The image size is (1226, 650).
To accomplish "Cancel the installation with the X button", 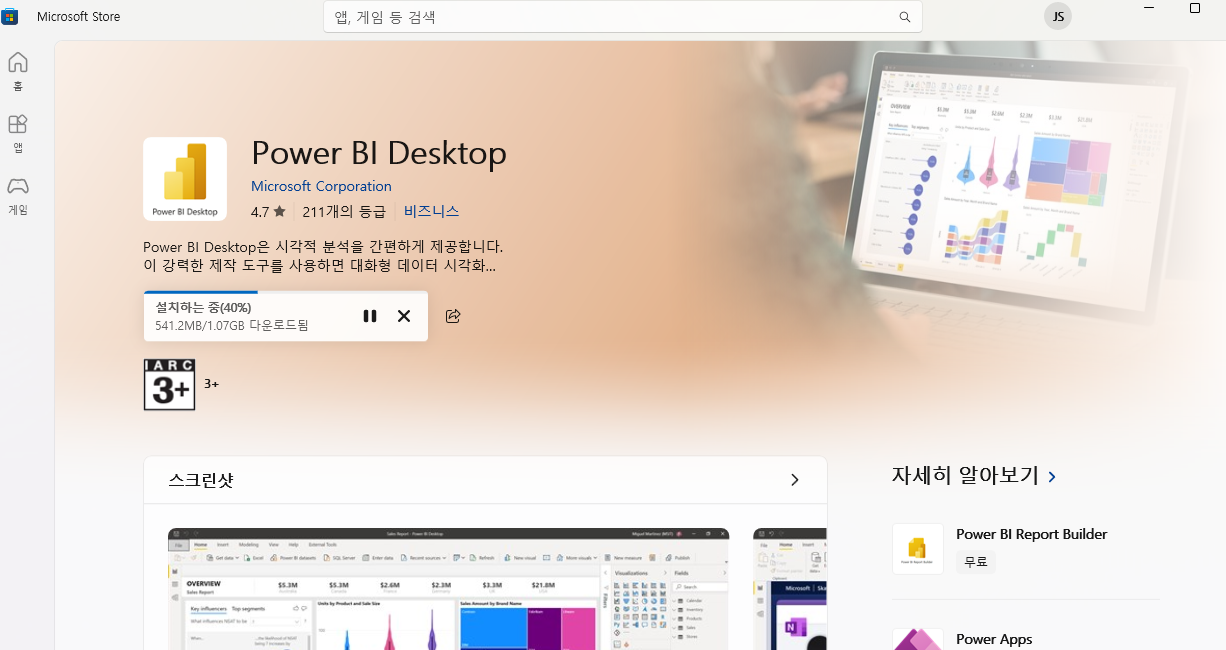I will click(x=404, y=316).
